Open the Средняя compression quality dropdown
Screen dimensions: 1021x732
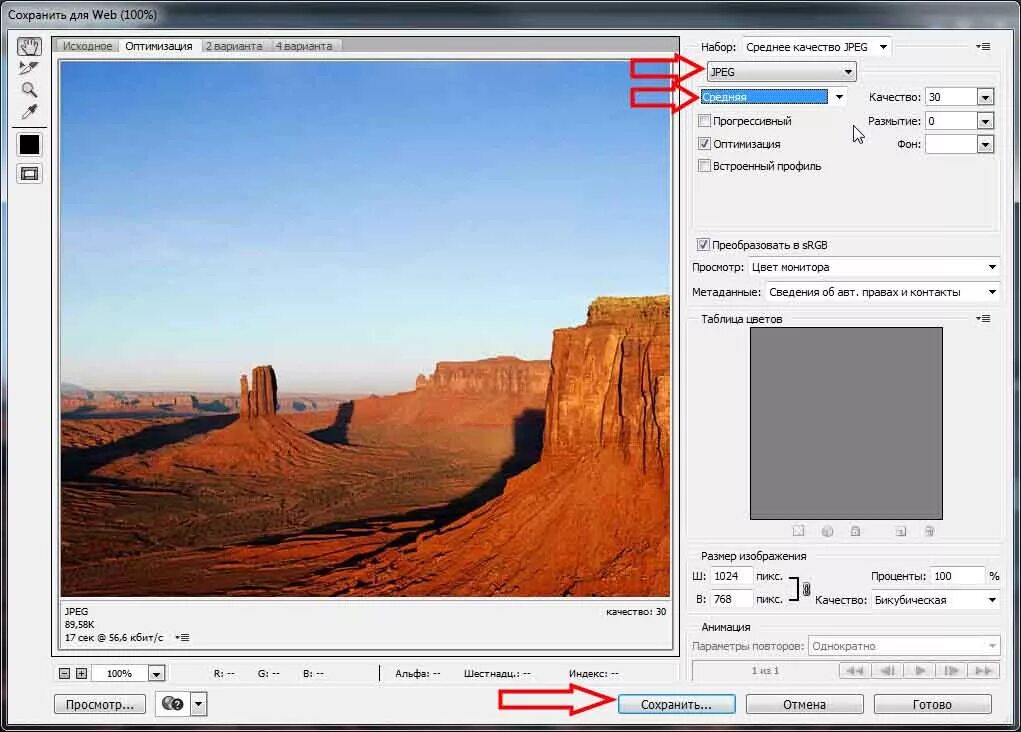tap(774, 97)
